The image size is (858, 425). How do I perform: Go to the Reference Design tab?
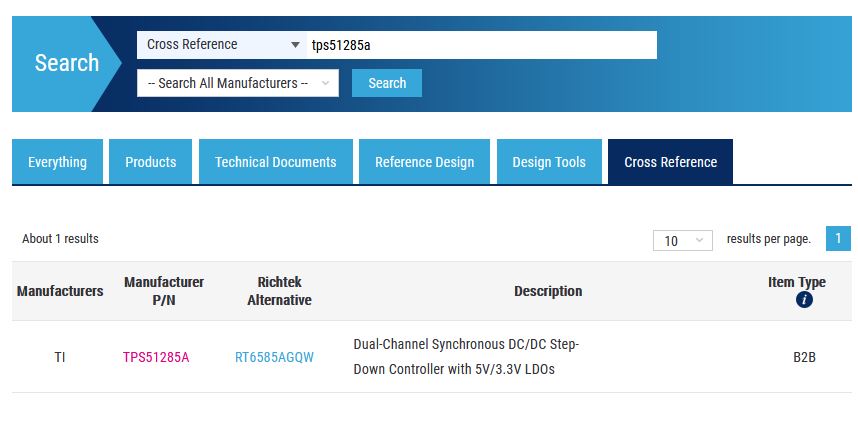[x=425, y=162]
